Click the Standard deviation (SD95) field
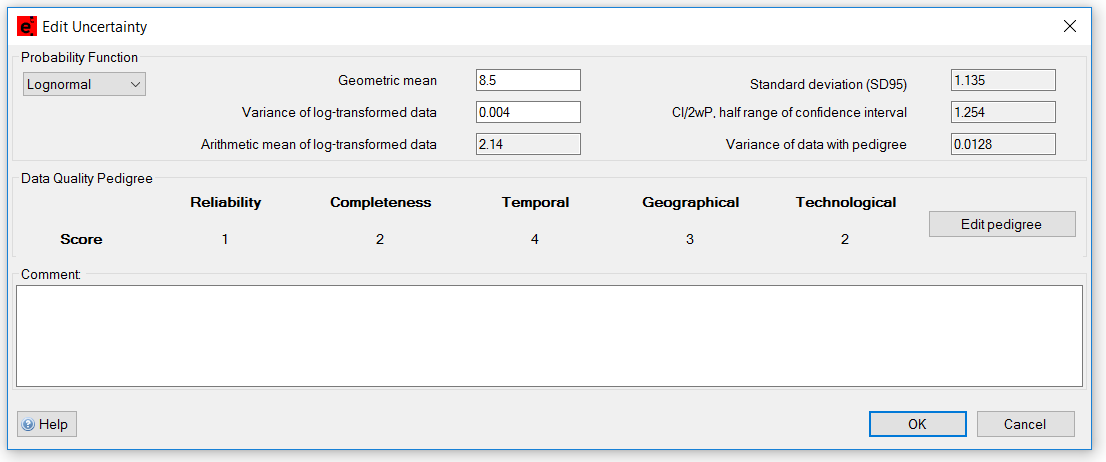 click(1003, 80)
